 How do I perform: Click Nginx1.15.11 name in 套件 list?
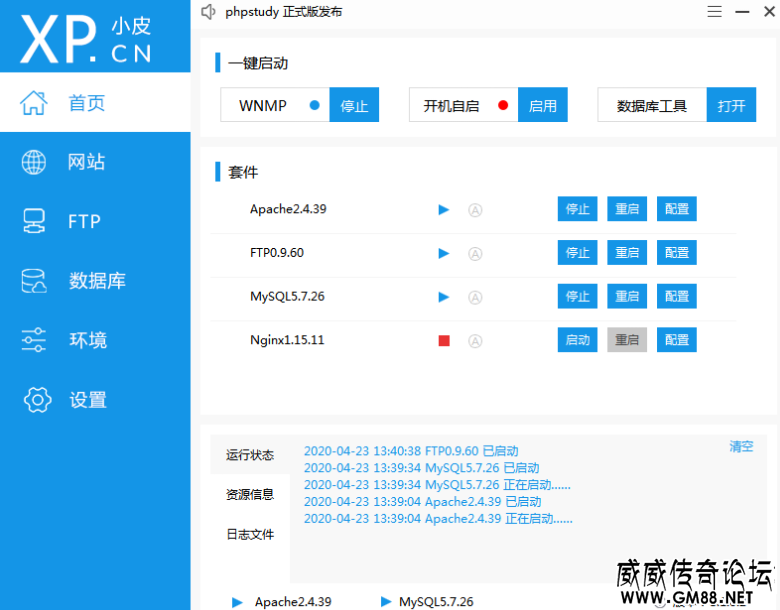point(287,340)
